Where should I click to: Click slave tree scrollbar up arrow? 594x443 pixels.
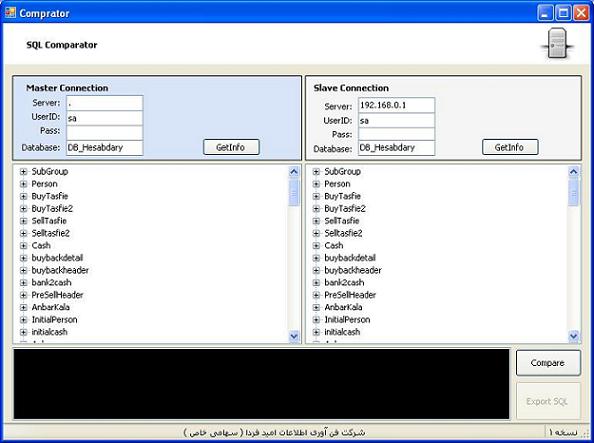tap(574, 172)
